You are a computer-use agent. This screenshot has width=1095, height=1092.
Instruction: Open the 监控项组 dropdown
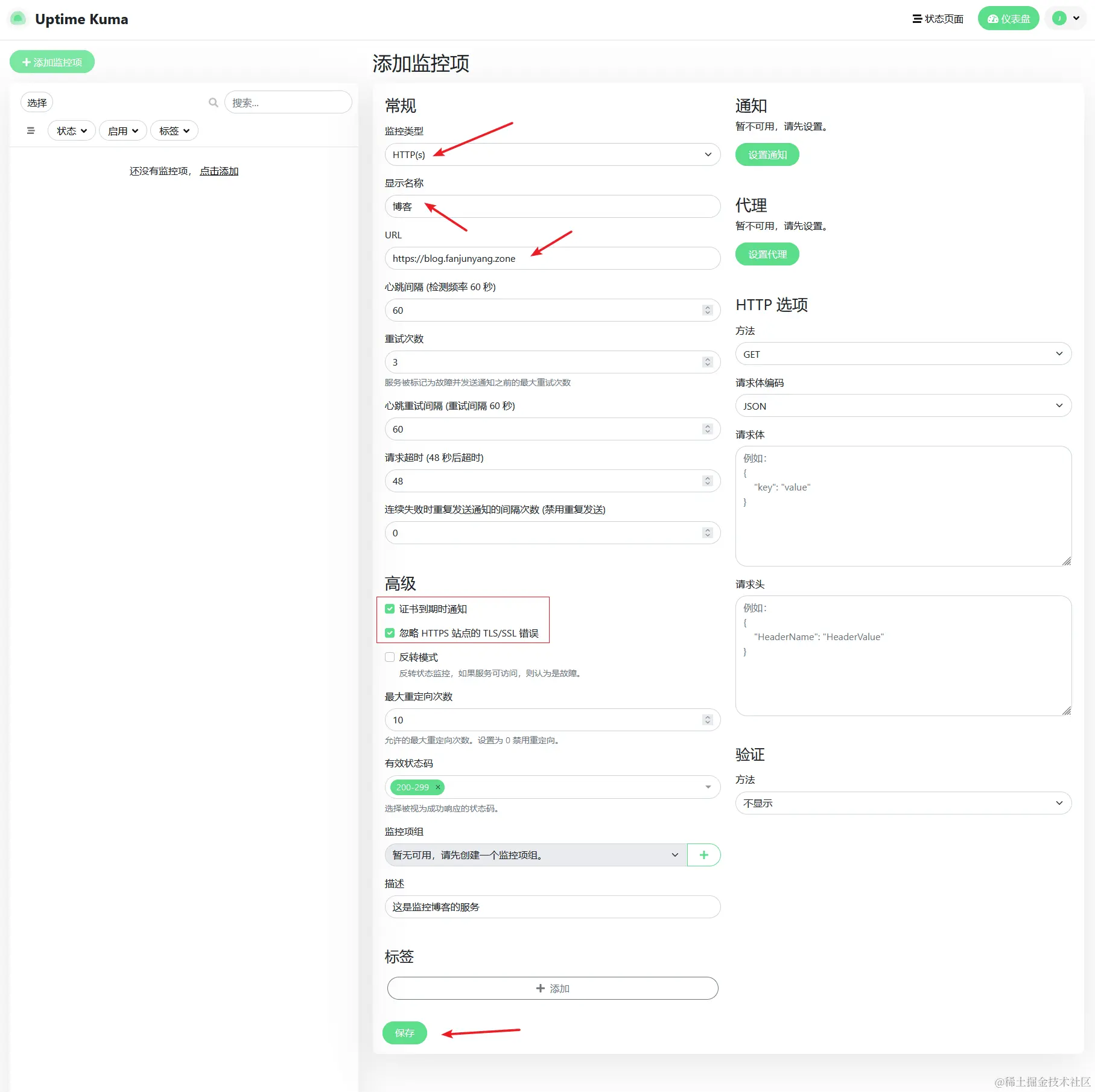coord(536,855)
